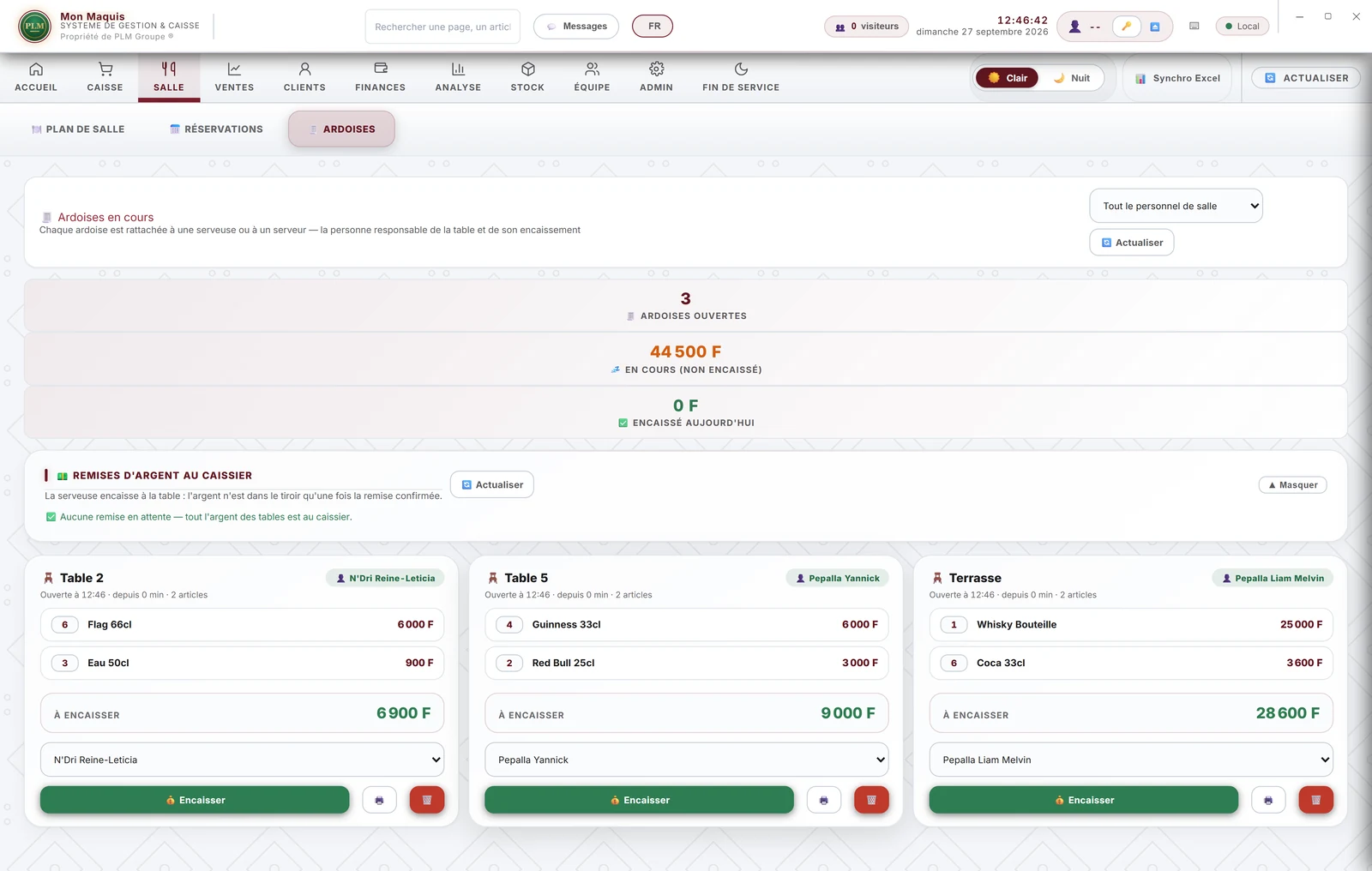Open the Plan de Salle tab
This screenshot has width=1372, height=871.
(x=78, y=129)
